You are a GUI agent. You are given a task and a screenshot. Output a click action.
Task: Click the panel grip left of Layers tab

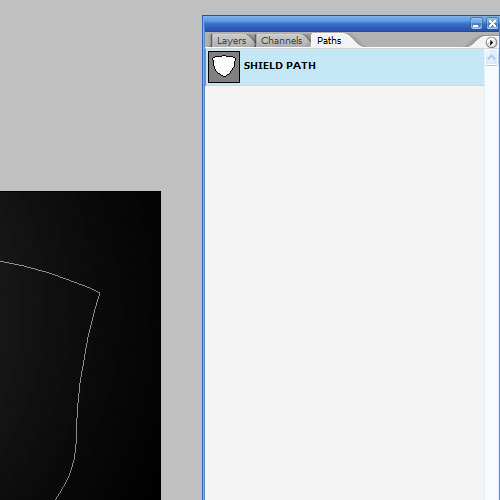[x=210, y=41]
